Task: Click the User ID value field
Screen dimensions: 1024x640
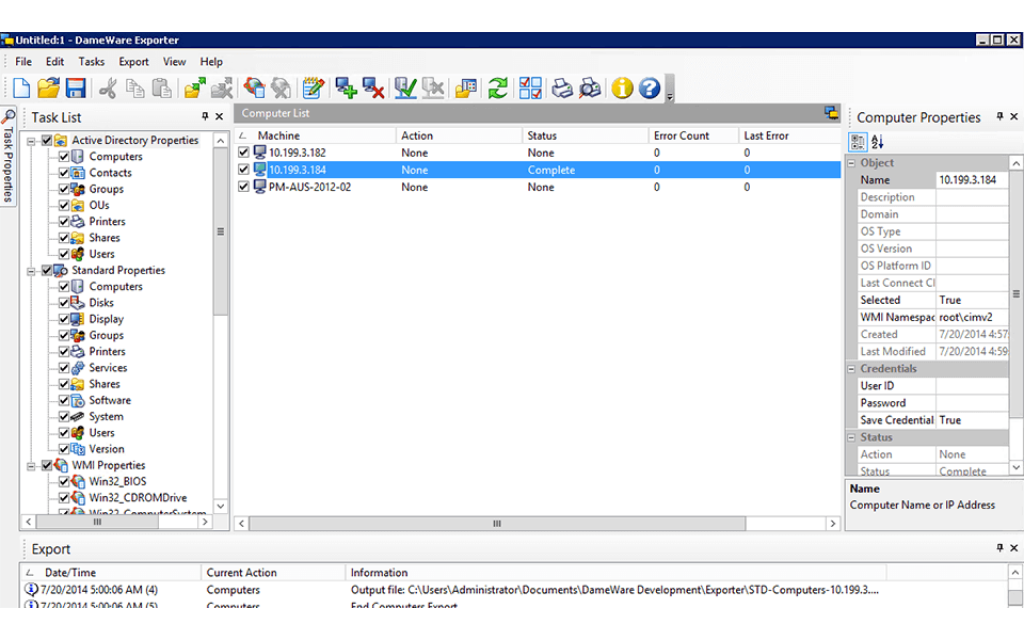Action: [x=972, y=386]
